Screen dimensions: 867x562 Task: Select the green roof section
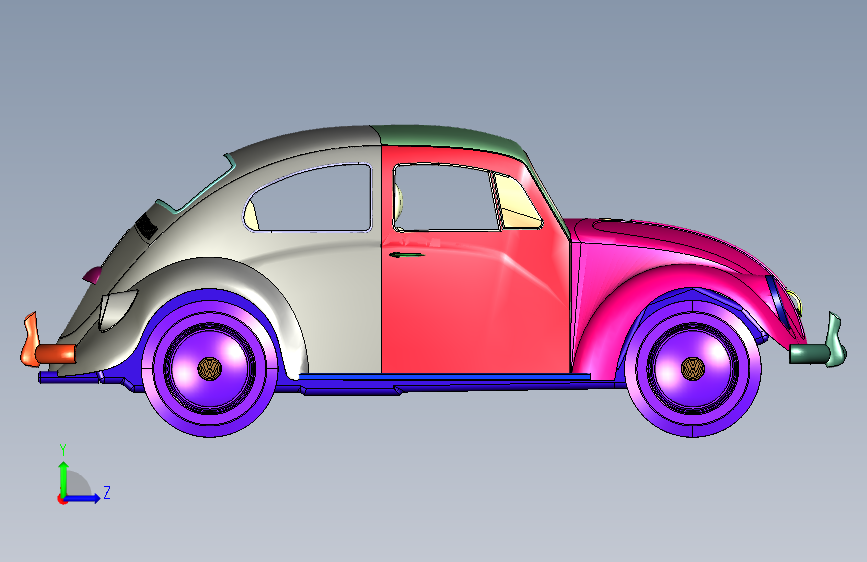click(453, 137)
